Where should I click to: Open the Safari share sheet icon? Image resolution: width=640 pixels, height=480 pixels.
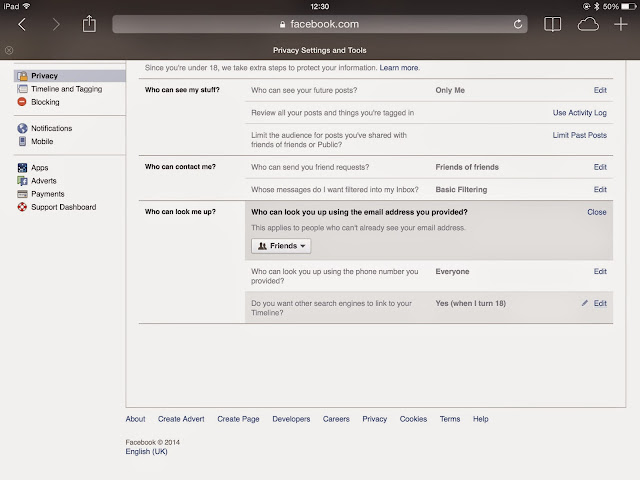coord(89,24)
